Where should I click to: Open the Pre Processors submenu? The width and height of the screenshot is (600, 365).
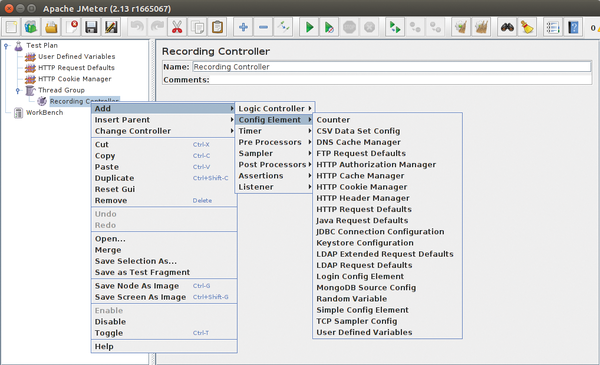tap(274, 142)
